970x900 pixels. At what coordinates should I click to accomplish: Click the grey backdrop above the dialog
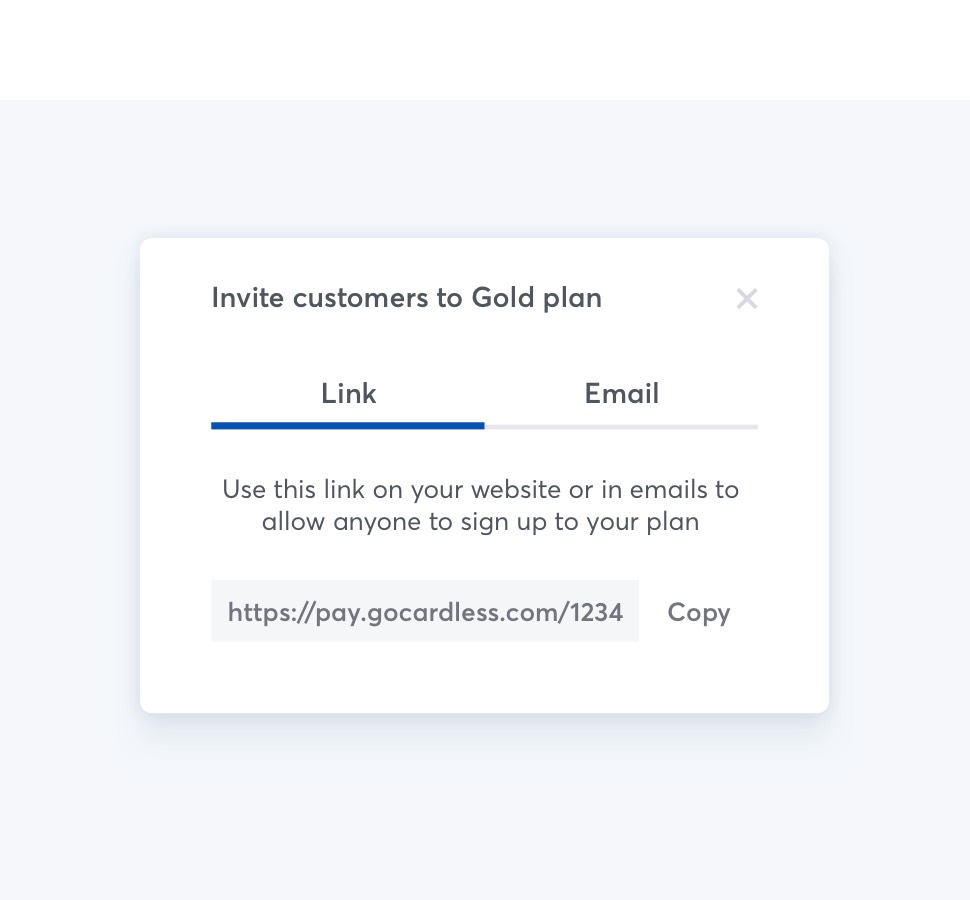tap(484, 168)
